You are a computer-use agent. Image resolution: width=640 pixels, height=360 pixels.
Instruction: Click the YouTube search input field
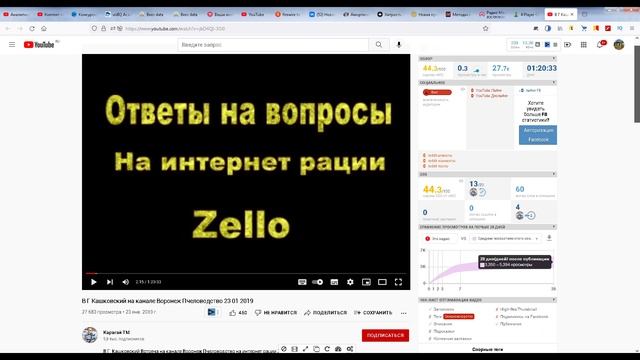(273, 44)
